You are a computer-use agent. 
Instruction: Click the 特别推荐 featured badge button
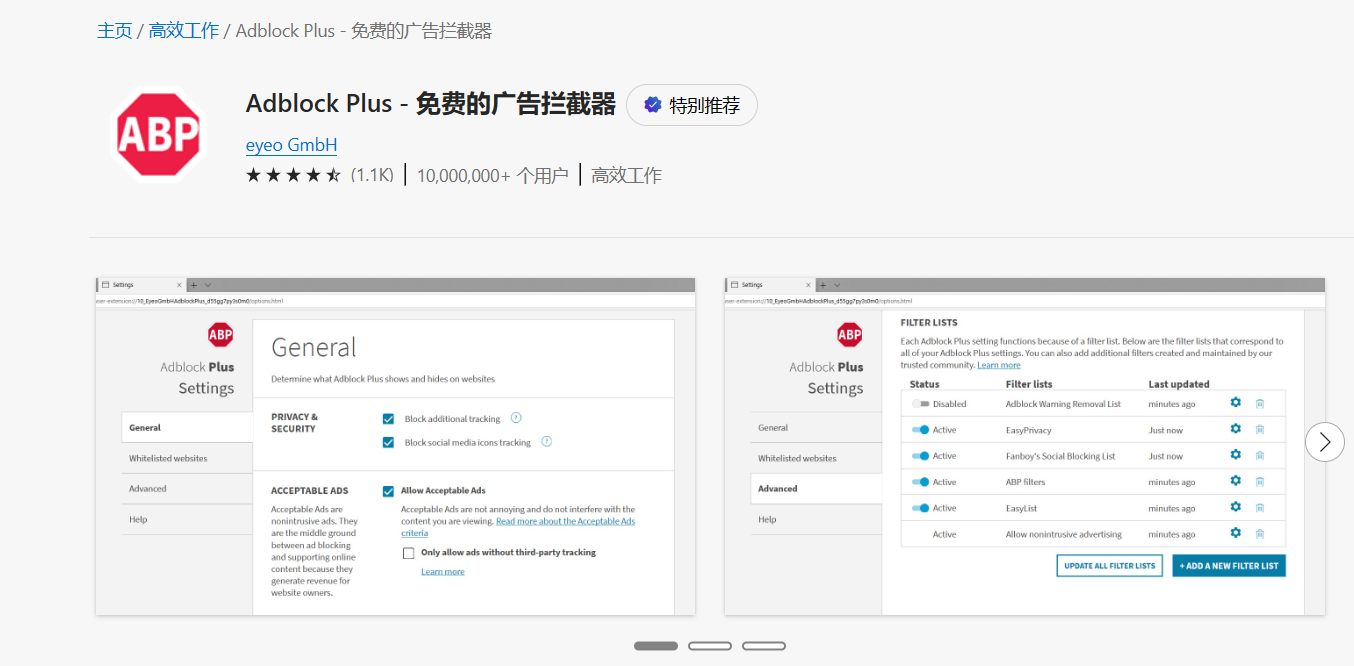click(x=692, y=105)
